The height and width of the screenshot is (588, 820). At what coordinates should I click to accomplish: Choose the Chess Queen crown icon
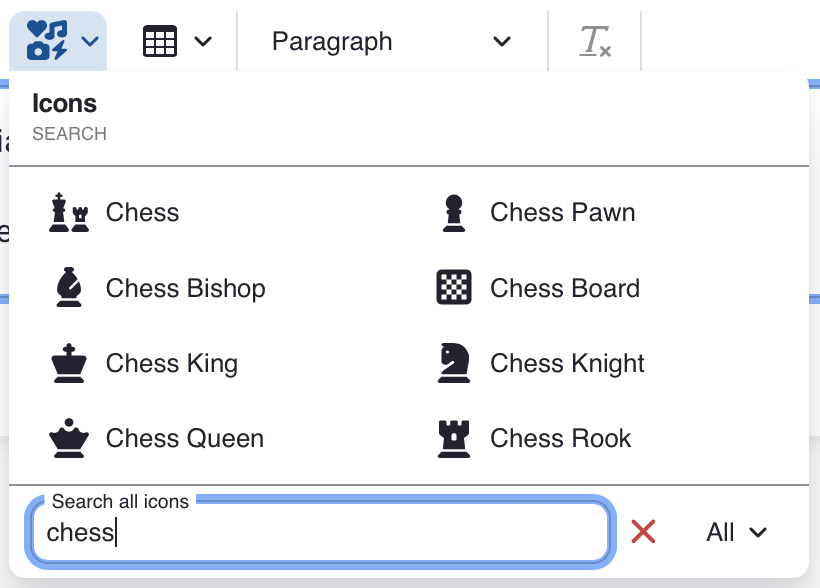pos(69,438)
